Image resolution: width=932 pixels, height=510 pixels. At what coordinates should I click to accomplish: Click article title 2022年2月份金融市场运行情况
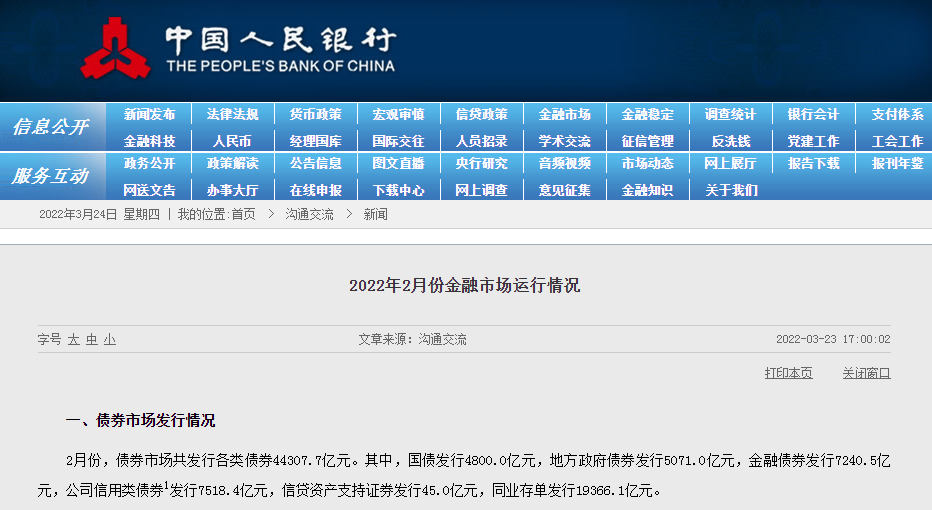(x=464, y=285)
